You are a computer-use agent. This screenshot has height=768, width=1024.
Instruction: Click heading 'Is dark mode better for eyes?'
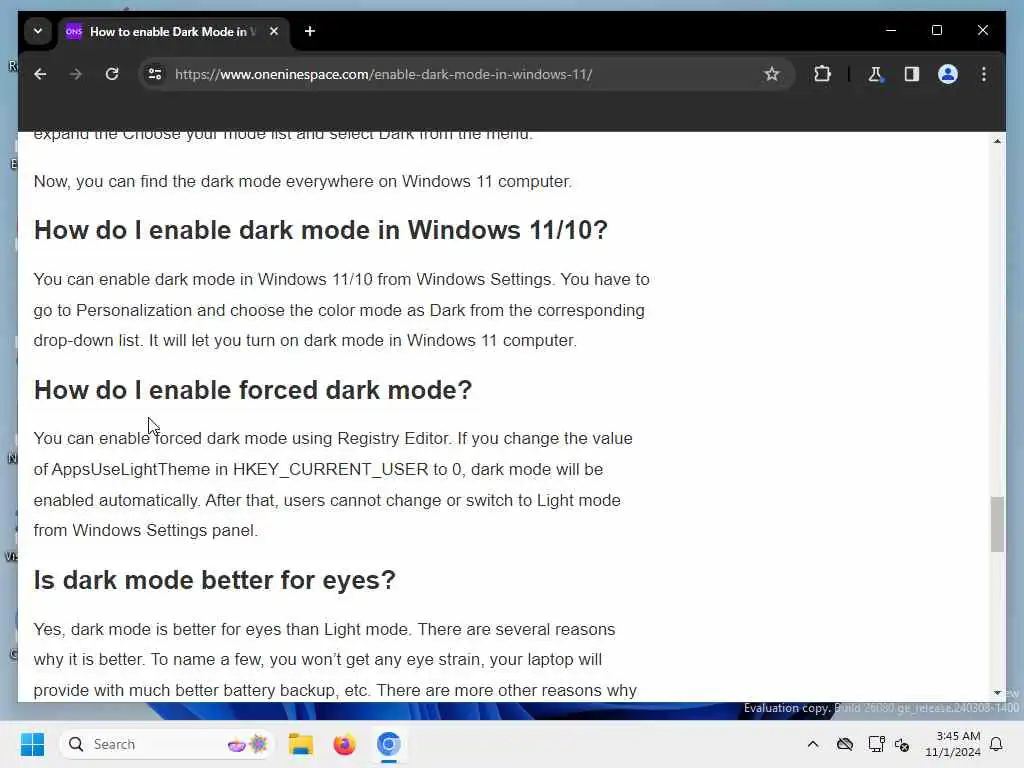pyautogui.click(x=215, y=580)
